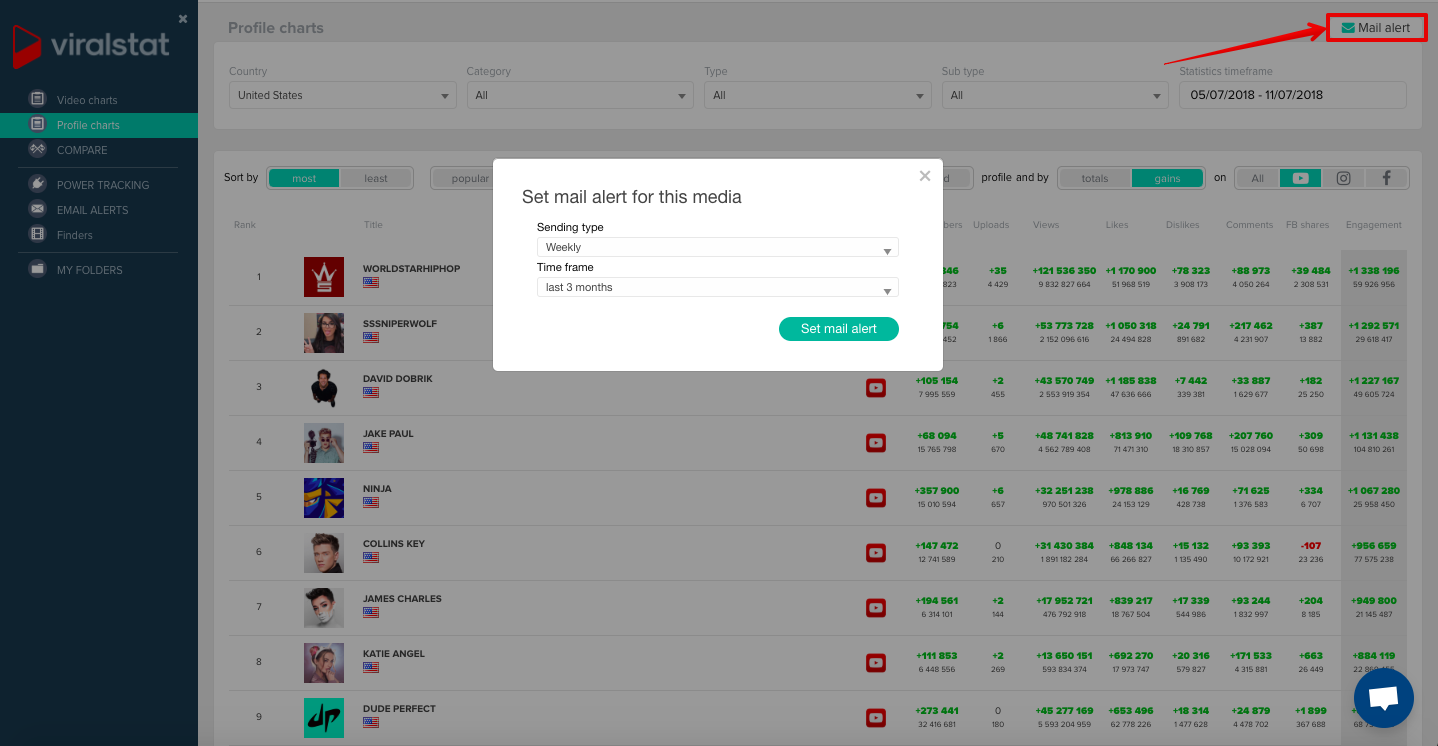Click the Engagement column header
Image resolution: width=1438 pixels, height=746 pixels.
click(x=1374, y=225)
